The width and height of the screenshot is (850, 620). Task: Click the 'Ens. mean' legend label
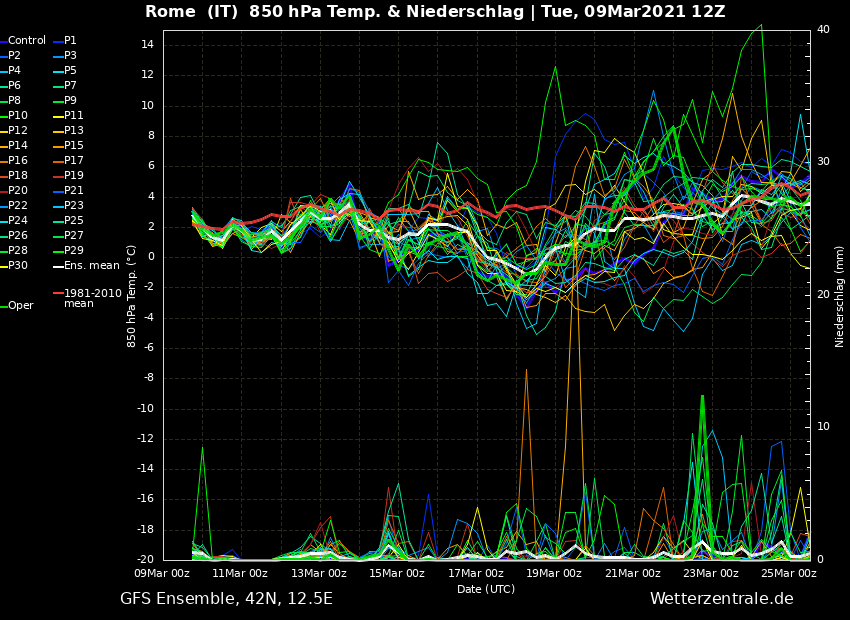92,266
